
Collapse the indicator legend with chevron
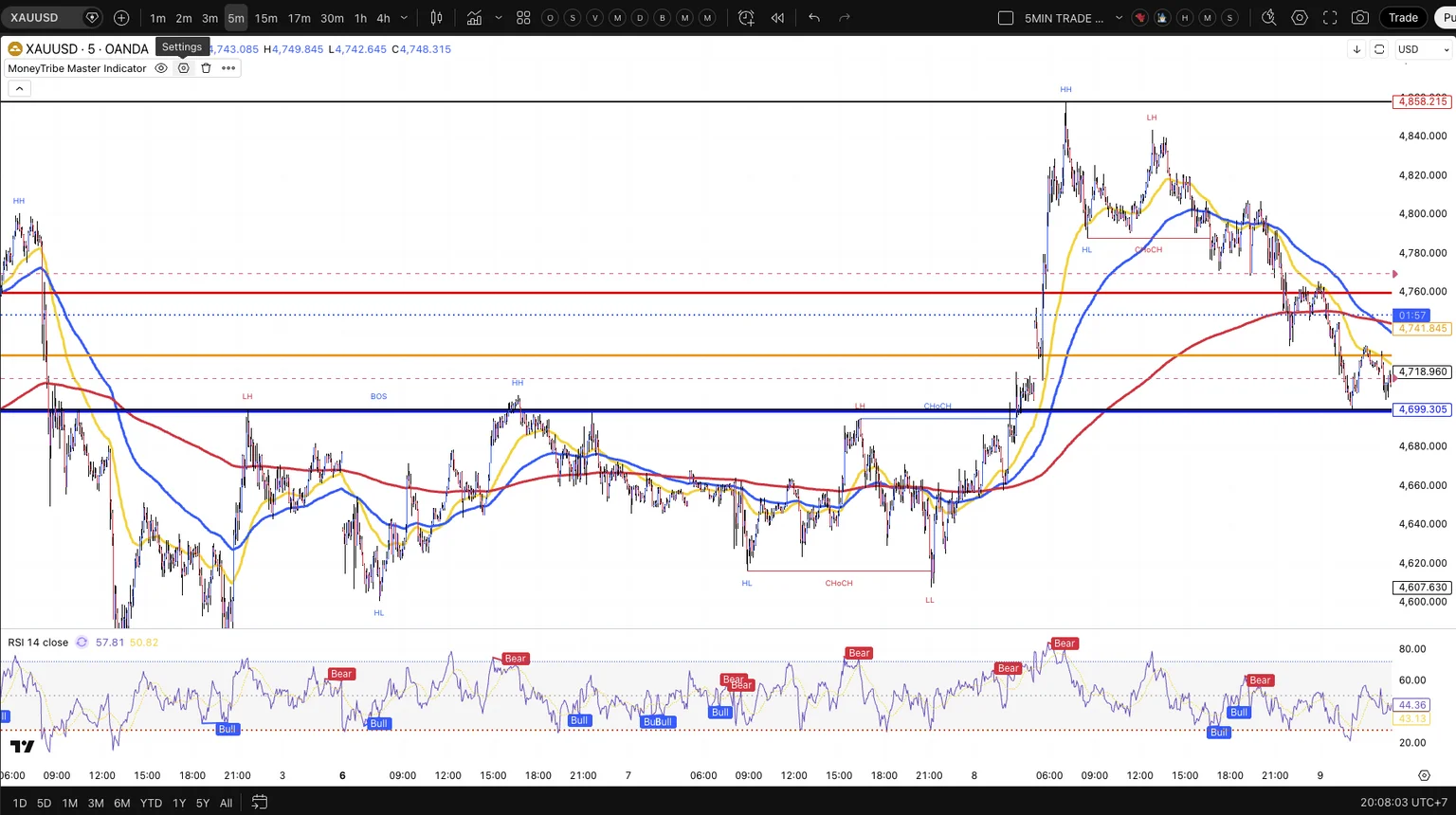click(x=19, y=88)
